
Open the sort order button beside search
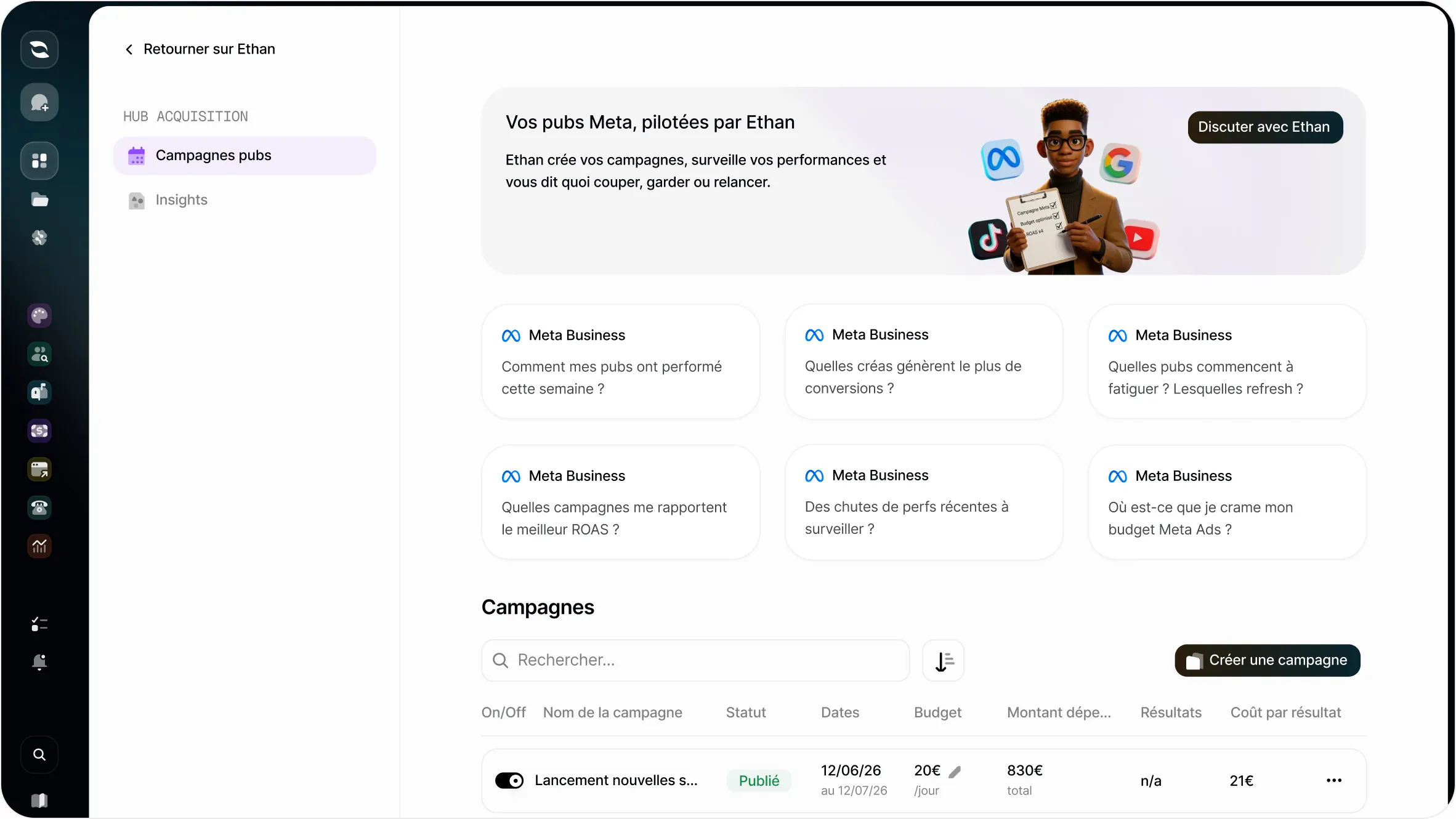pyautogui.click(x=943, y=661)
